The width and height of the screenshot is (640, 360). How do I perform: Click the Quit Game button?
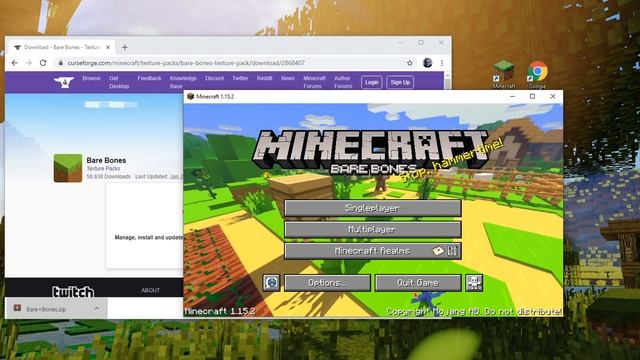pos(418,283)
